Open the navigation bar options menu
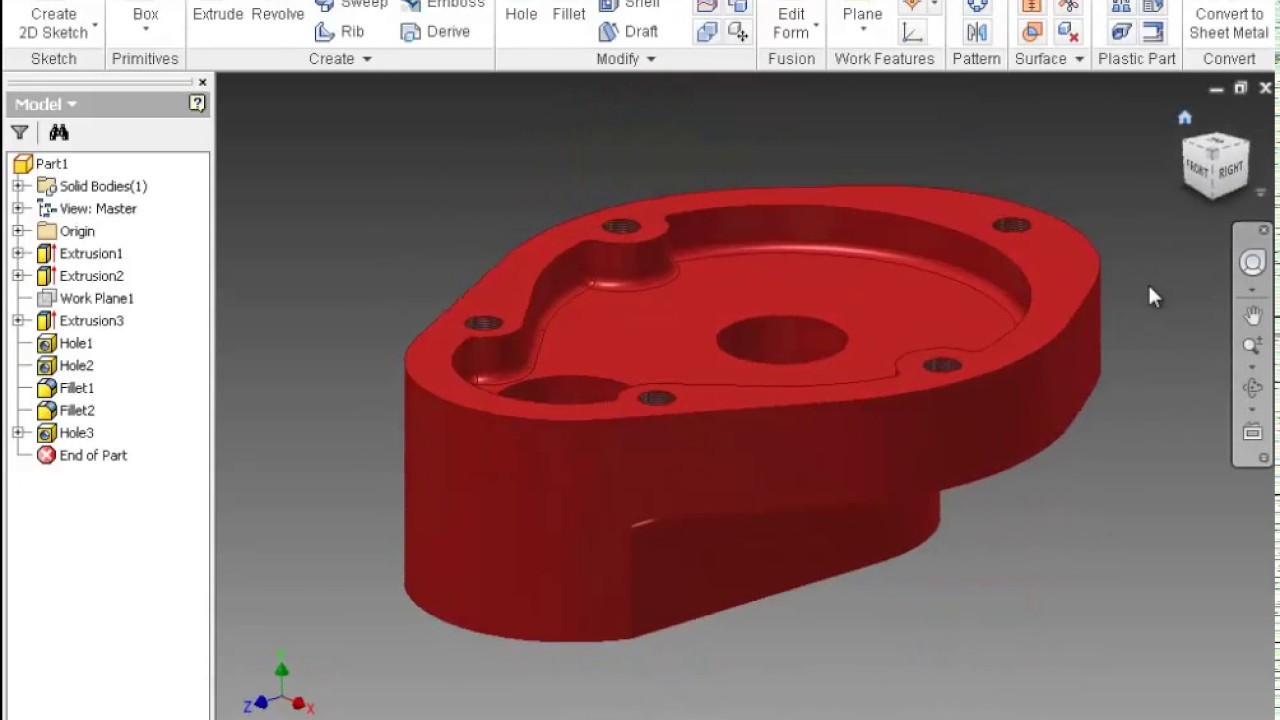The width and height of the screenshot is (1280, 720). (1263, 458)
